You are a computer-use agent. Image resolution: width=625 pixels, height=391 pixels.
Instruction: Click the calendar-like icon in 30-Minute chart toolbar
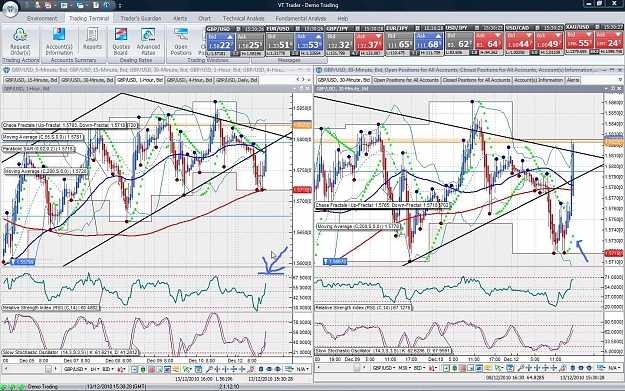pos(510,369)
